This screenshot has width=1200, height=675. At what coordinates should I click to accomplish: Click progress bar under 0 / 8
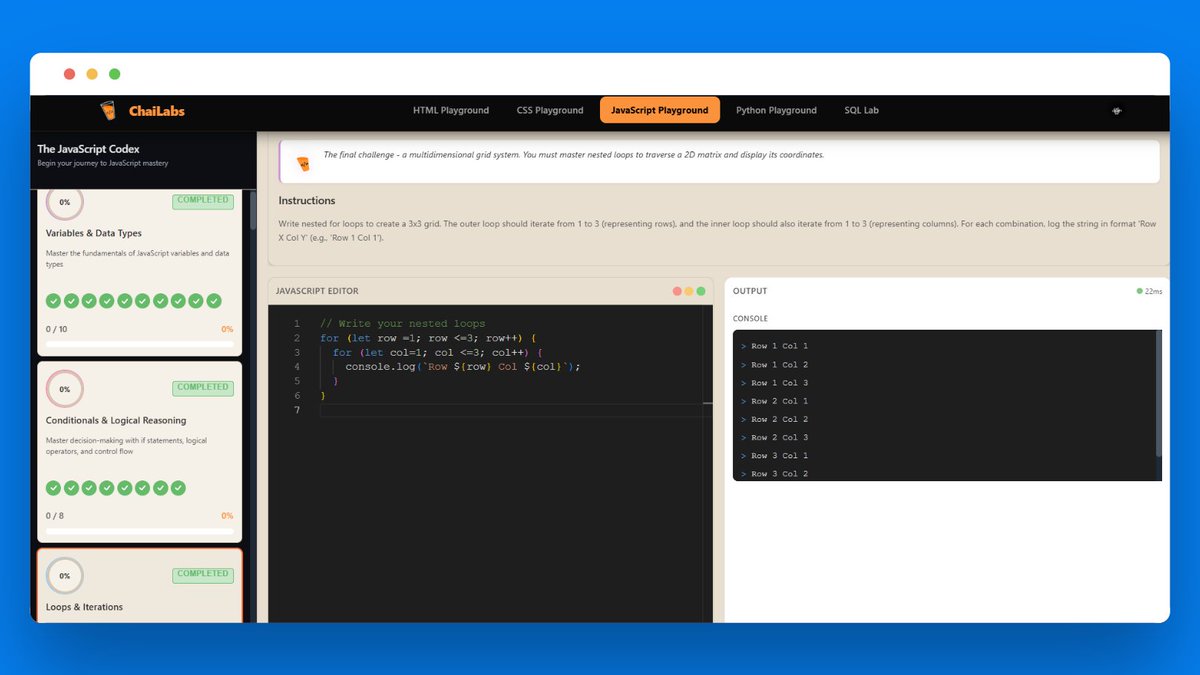click(140, 530)
